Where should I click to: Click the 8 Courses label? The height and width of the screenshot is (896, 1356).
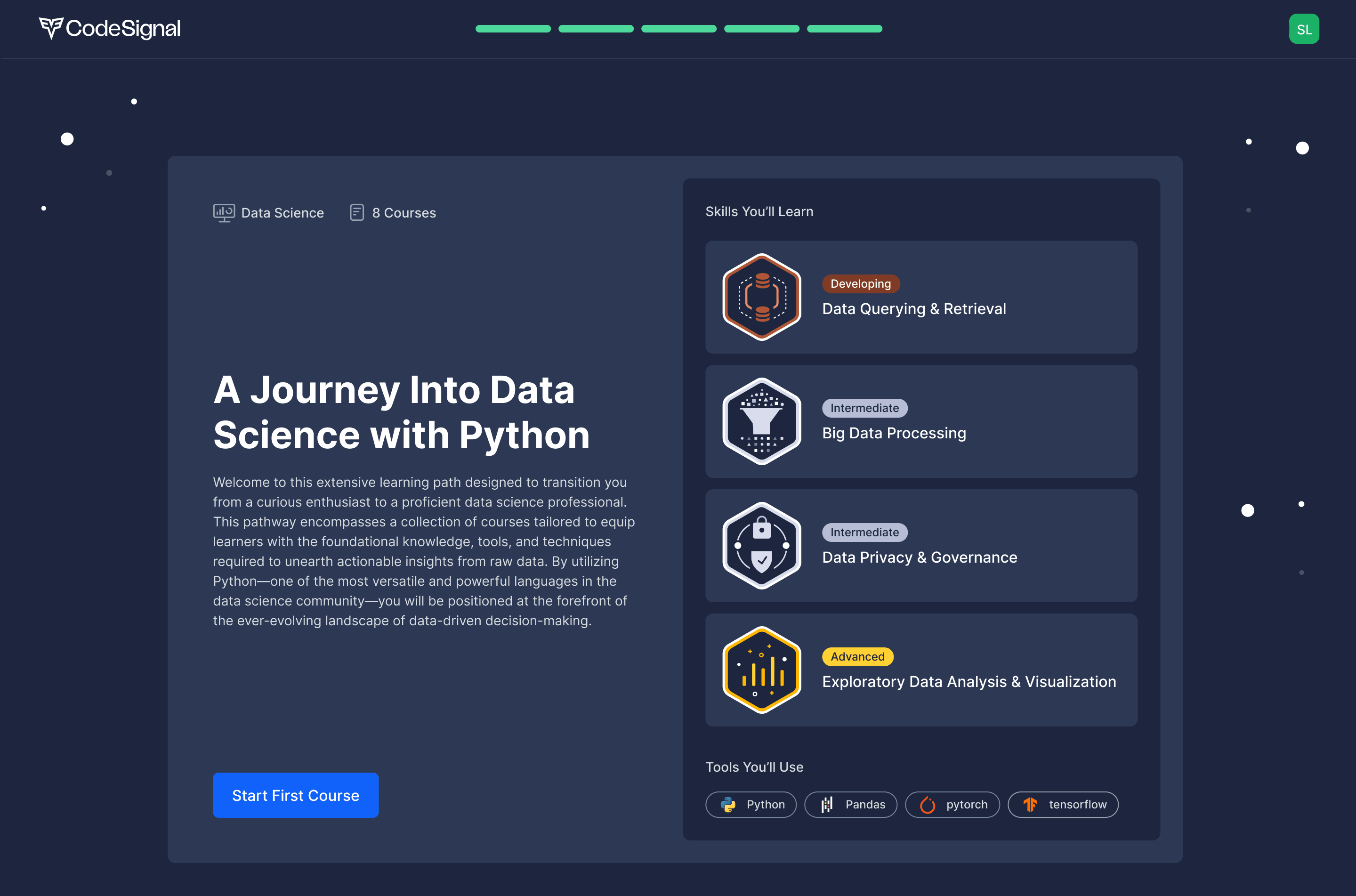point(404,212)
